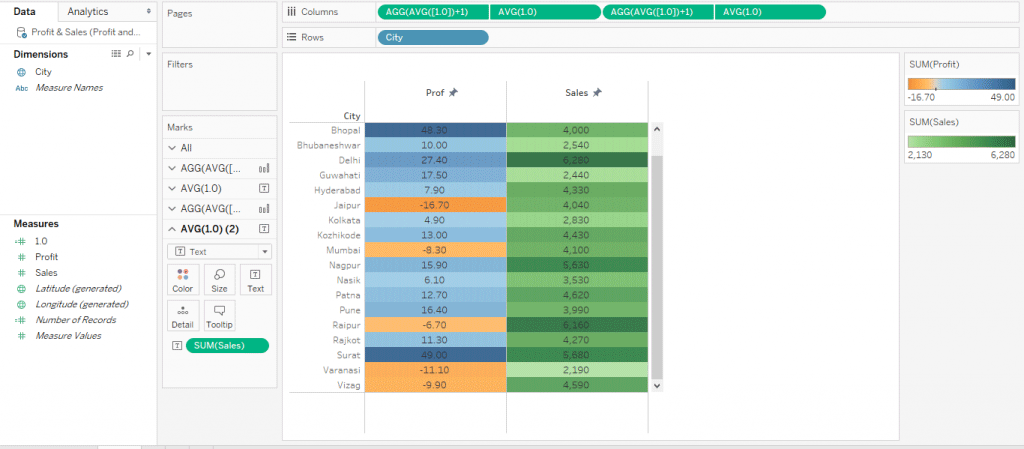Click the SUM(Sales) green color legend
Image resolution: width=1024 pixels, height=449 pixels.
961,142
